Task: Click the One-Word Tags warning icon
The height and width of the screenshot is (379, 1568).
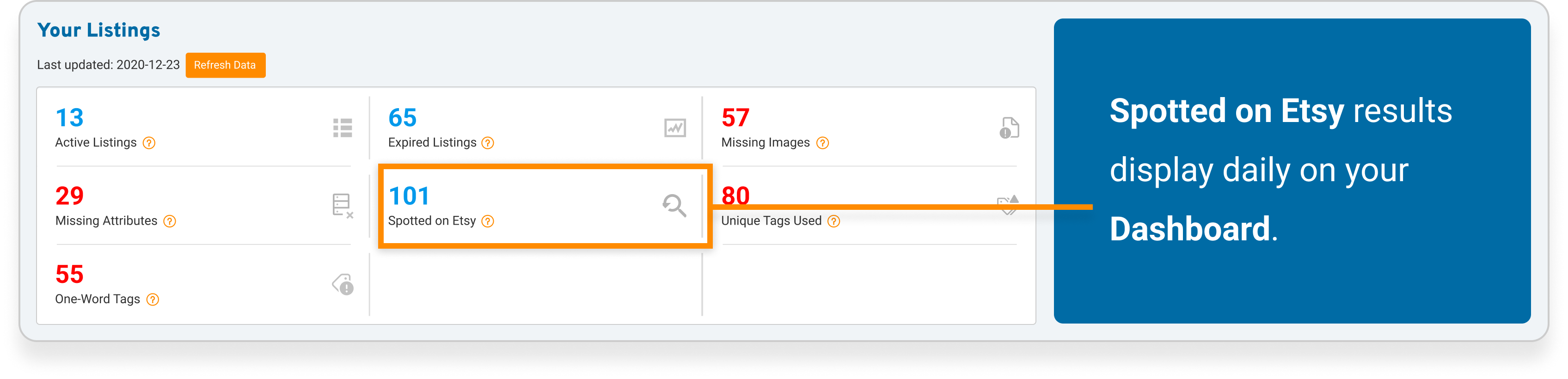Action: tap(343, 284)
